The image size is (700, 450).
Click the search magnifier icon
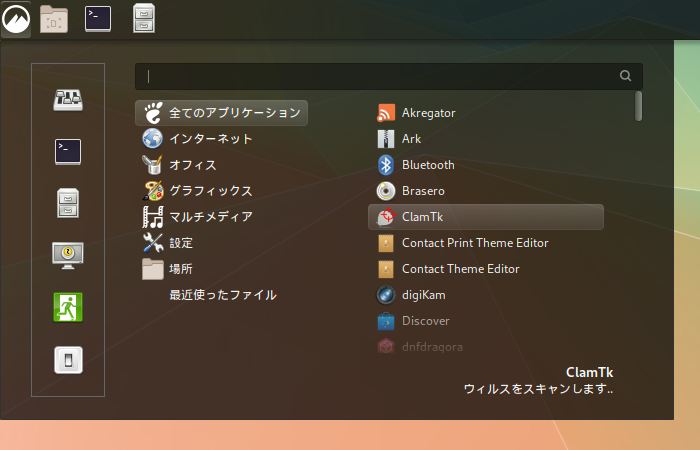[625, 76]
